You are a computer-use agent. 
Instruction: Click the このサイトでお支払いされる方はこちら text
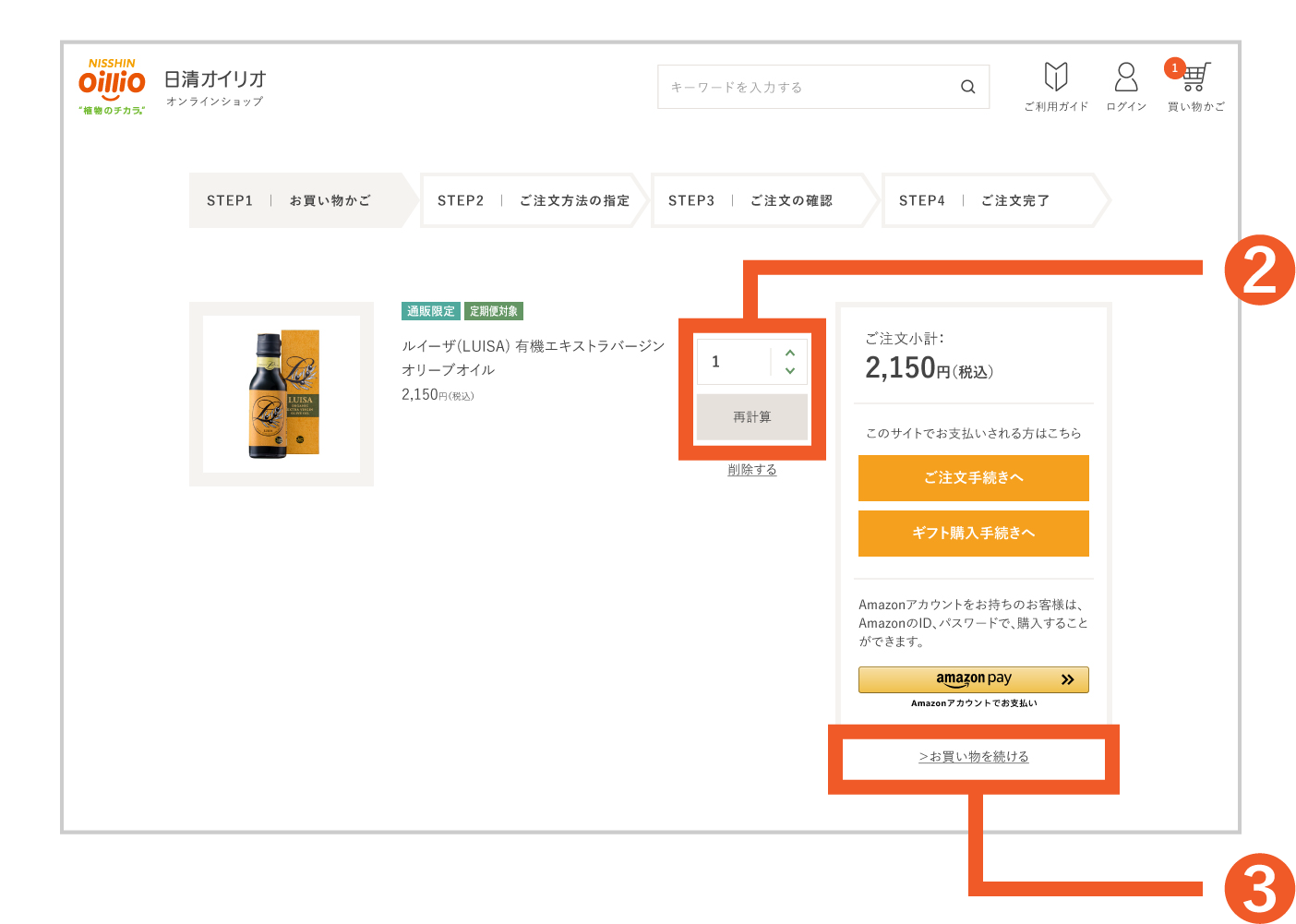click(973, 433)
